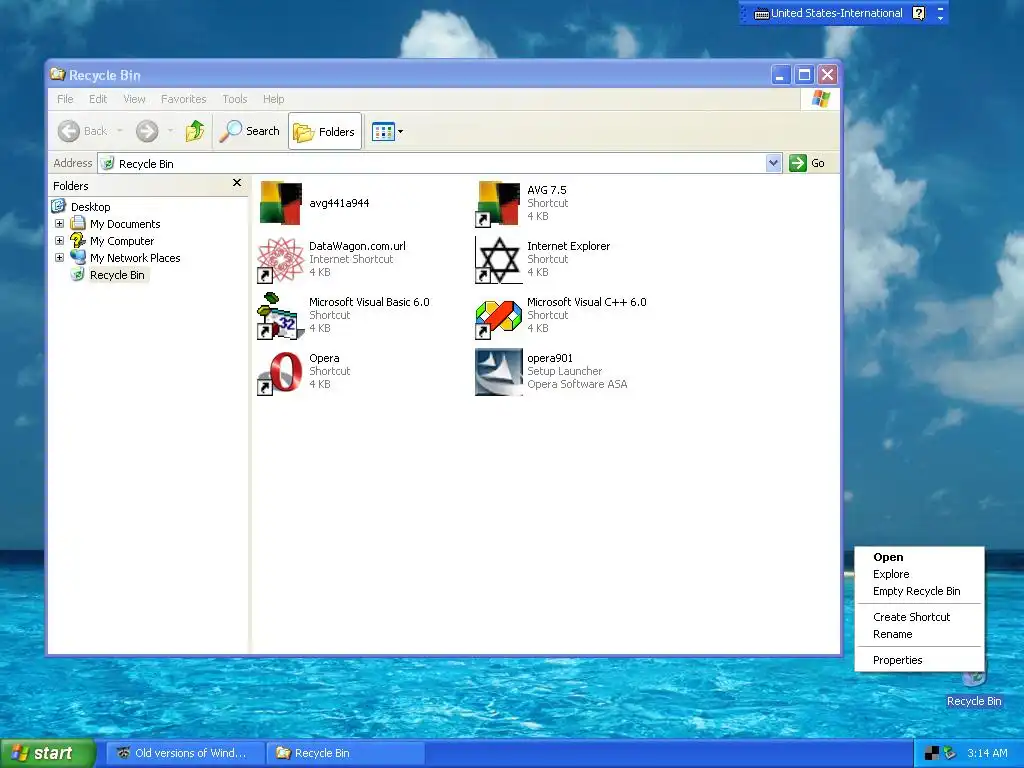The height and width of the screenshot is (768, 1024).
Task: Close the Folders pane
Action: coord(237,183)
